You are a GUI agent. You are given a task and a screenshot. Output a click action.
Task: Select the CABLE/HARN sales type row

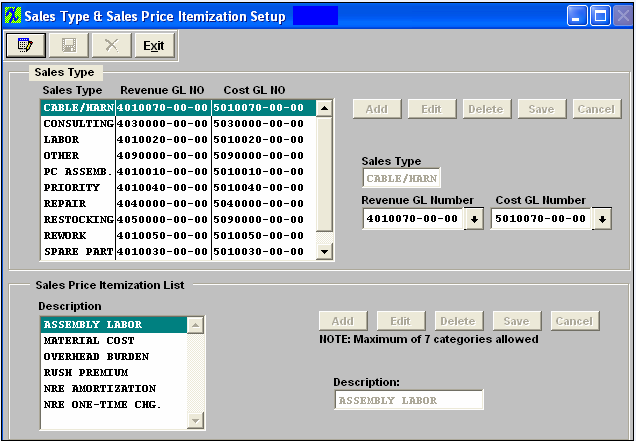point(178,108)
